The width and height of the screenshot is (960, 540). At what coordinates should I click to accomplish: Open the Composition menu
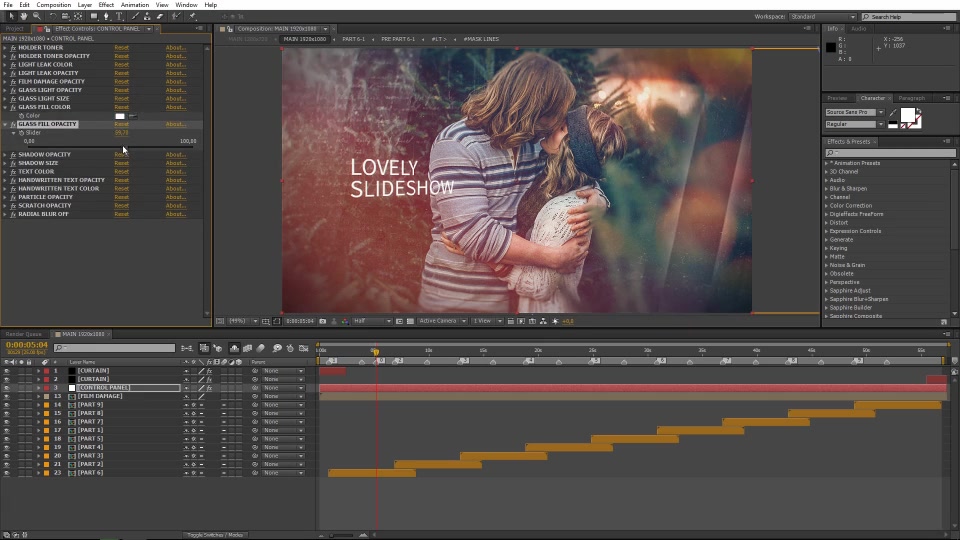point(53,5)
